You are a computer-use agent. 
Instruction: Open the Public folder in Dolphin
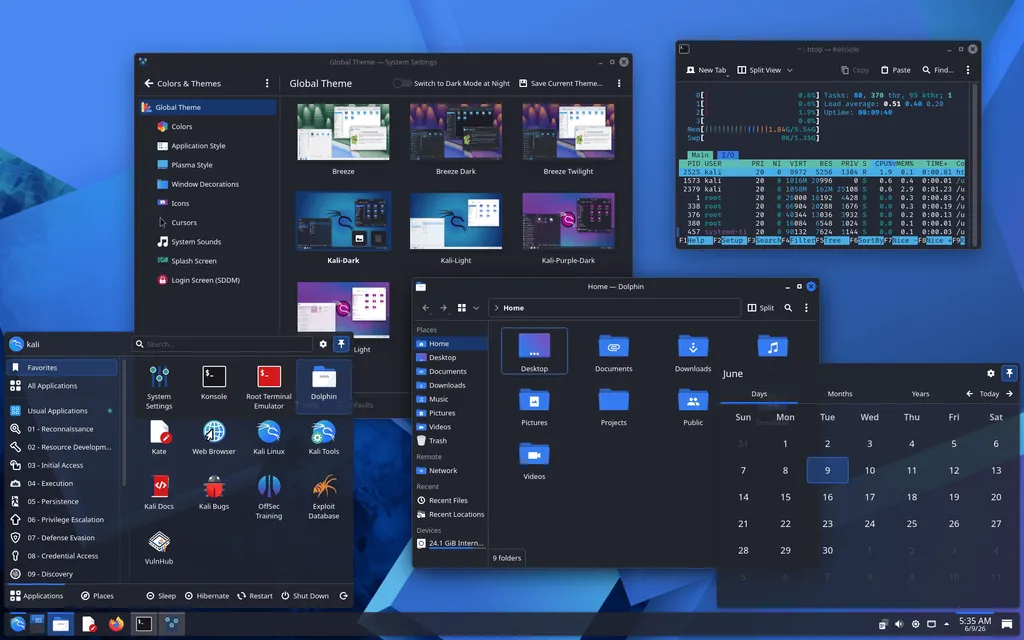pyautogui.click(x=693, y=407)
